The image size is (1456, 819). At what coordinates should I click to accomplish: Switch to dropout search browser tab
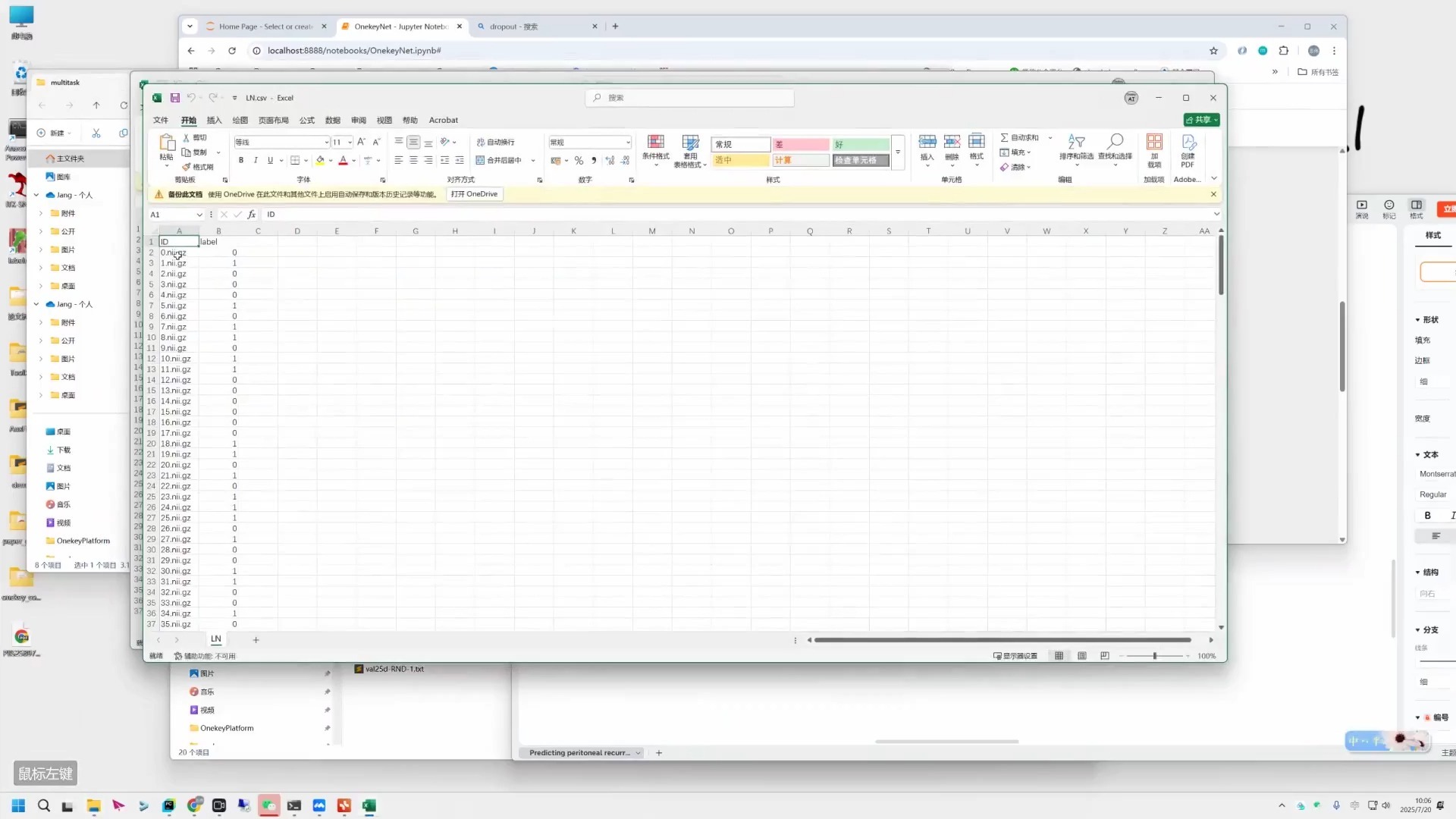[x=537, y=27]
